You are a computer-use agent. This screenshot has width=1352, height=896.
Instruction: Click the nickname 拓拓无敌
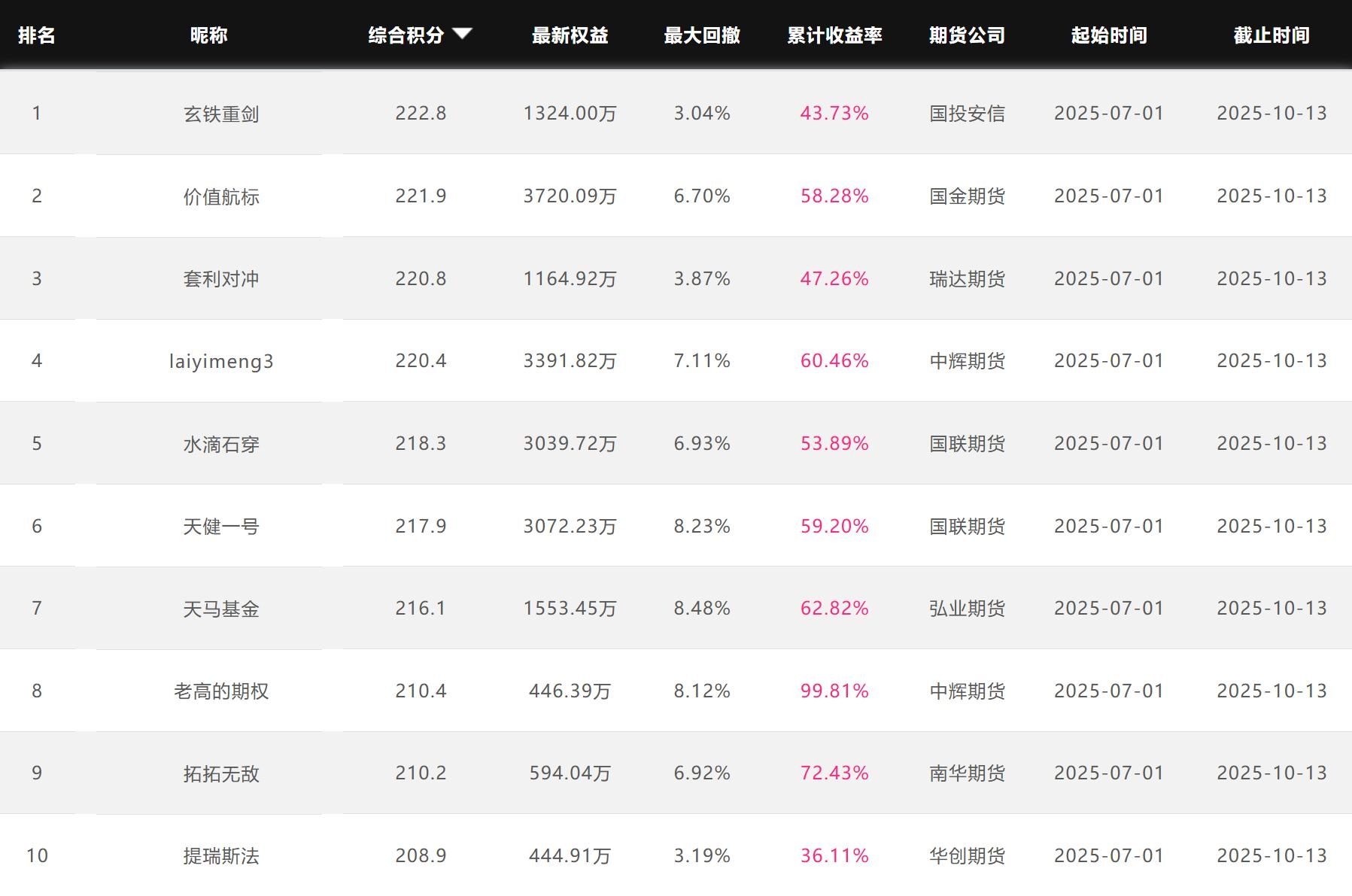coord(221,773)
